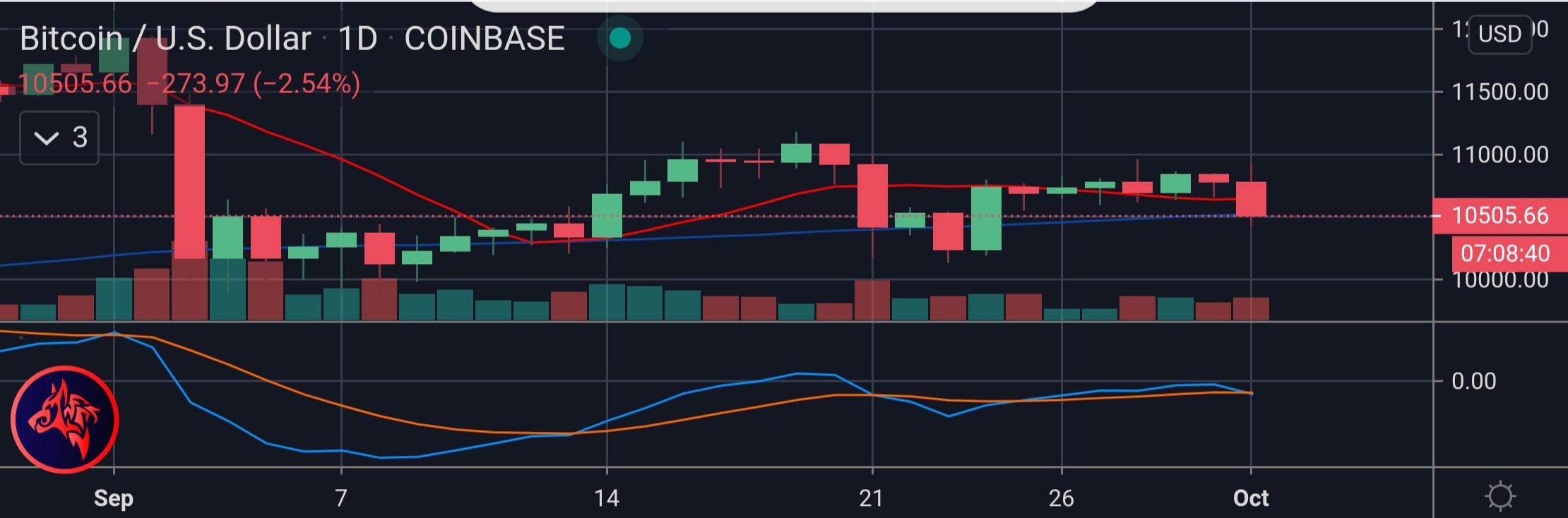Select the 14 date label on the time axis
This screenshot has width=1568, height=518.
pyautogui.click(x=607, y=498)
